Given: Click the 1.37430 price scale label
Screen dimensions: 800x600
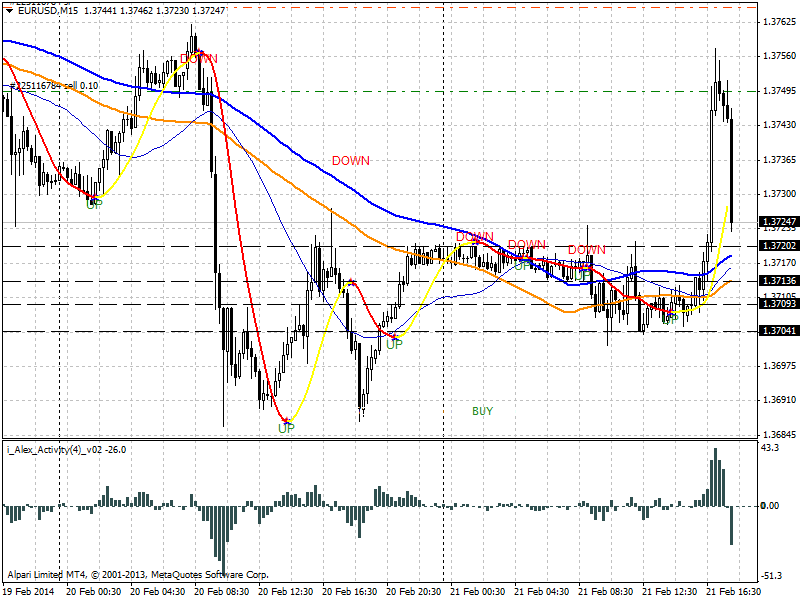Looking at the screenshot, I should click(x=779, y=125).
